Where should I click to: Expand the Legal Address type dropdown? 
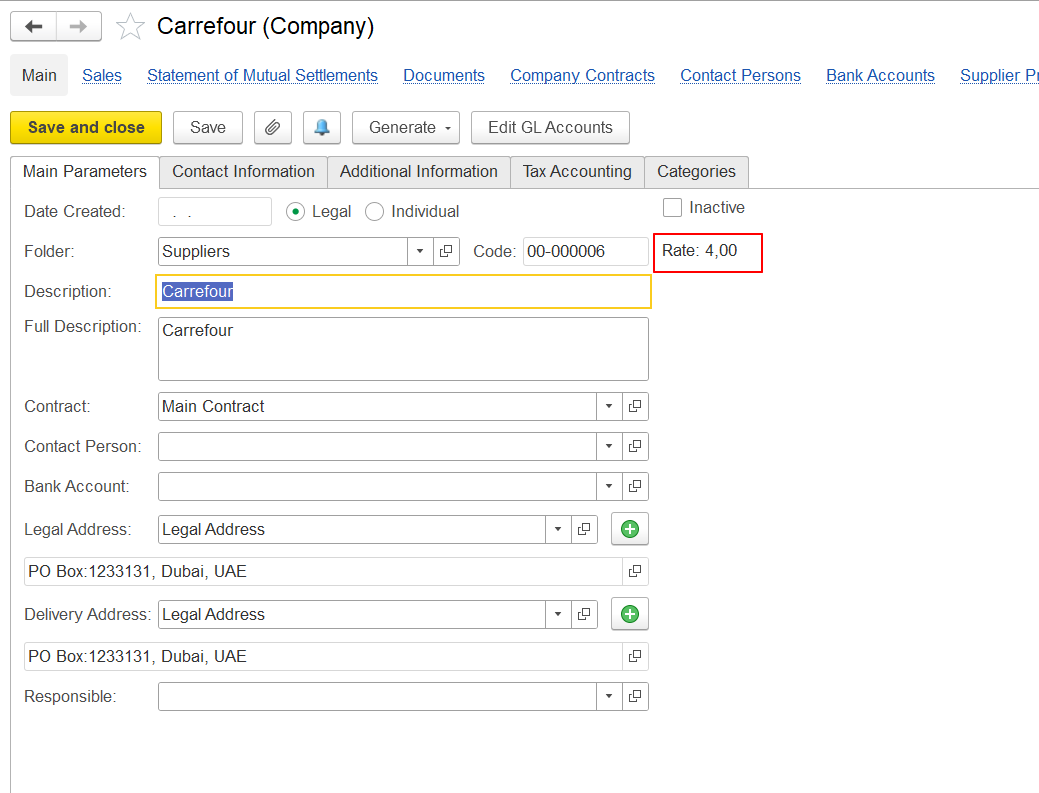pos(558,529)
